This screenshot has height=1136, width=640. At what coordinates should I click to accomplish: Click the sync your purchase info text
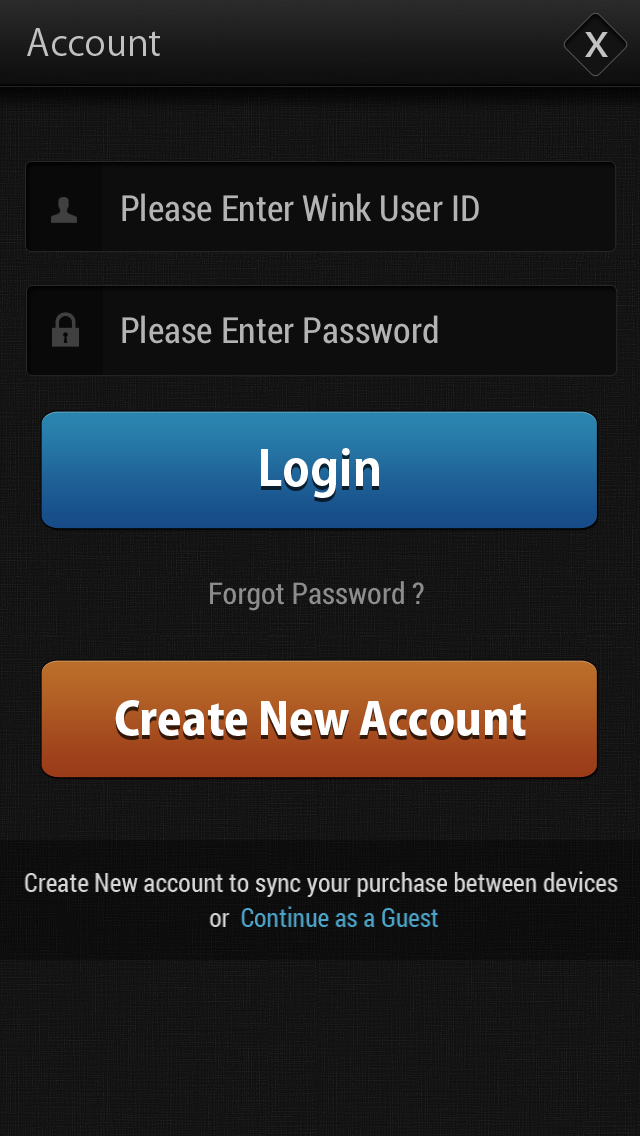coord(320,883)
